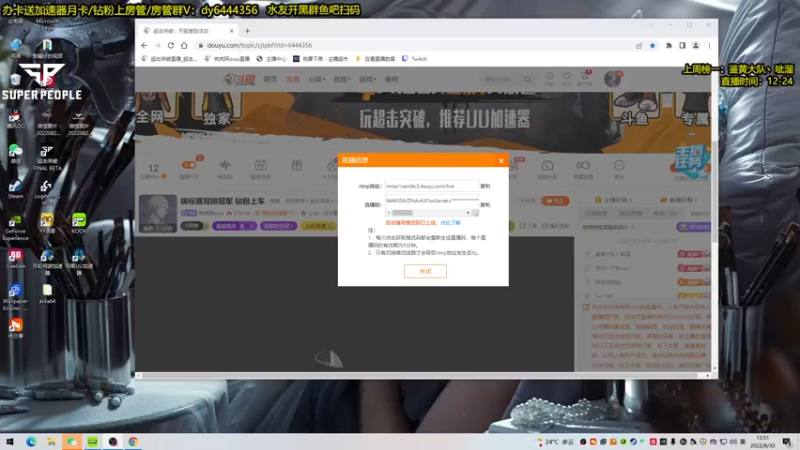Open the first Douyu nav item next to logo
Viewport: 800px width, 450px height.
click(270, 80)
